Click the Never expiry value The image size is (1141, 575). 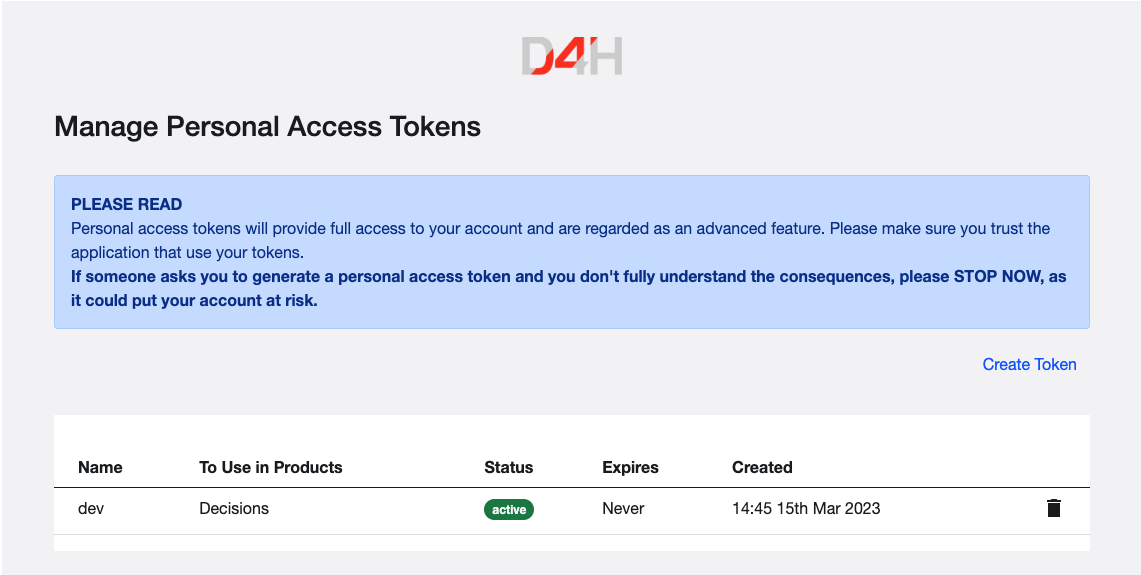pyautogui.click(x=623, y=508)
